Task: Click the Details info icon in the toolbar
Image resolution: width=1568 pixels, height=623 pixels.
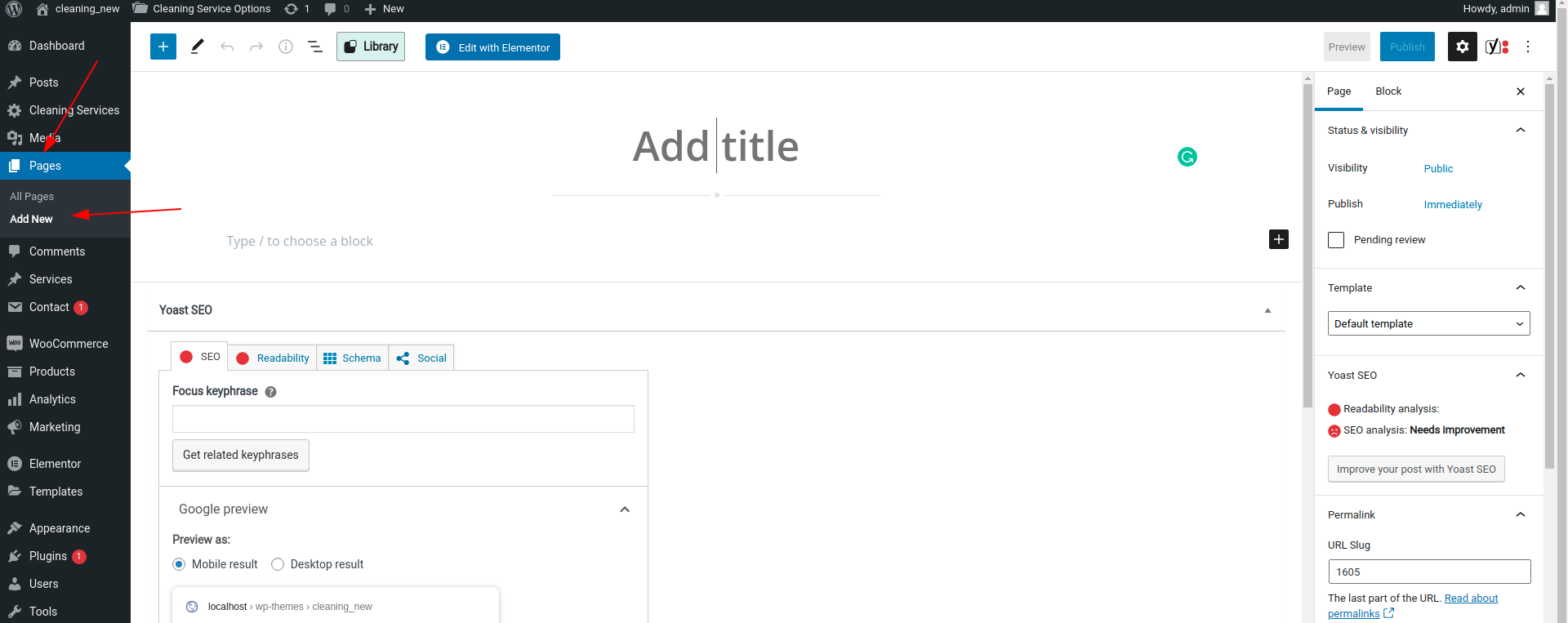Action: click(286, 47)
